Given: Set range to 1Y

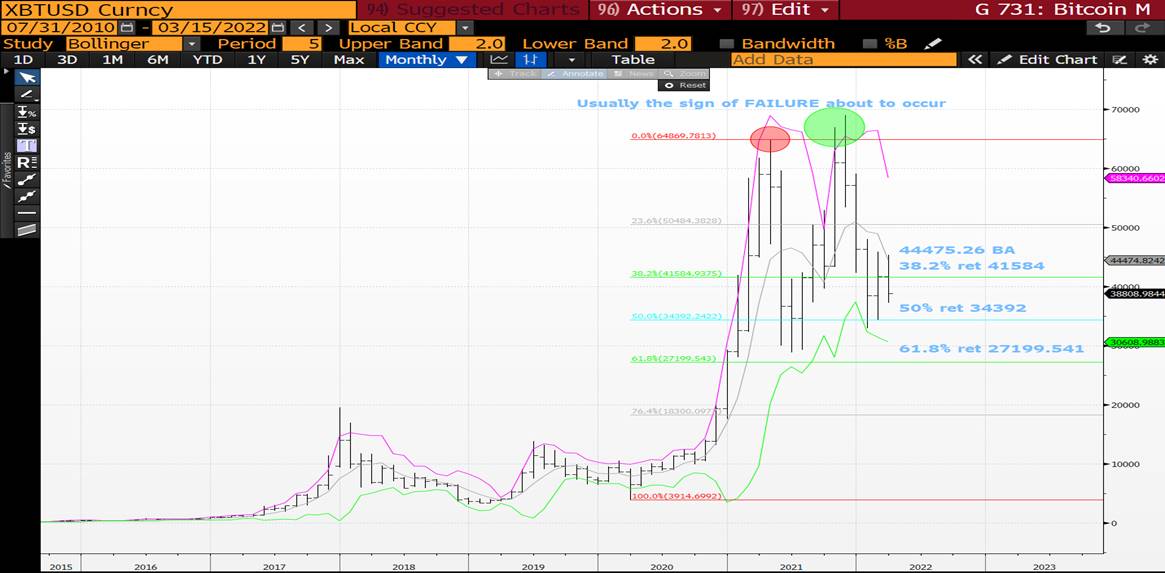Looking at the screenshot, I should (256, 59).
